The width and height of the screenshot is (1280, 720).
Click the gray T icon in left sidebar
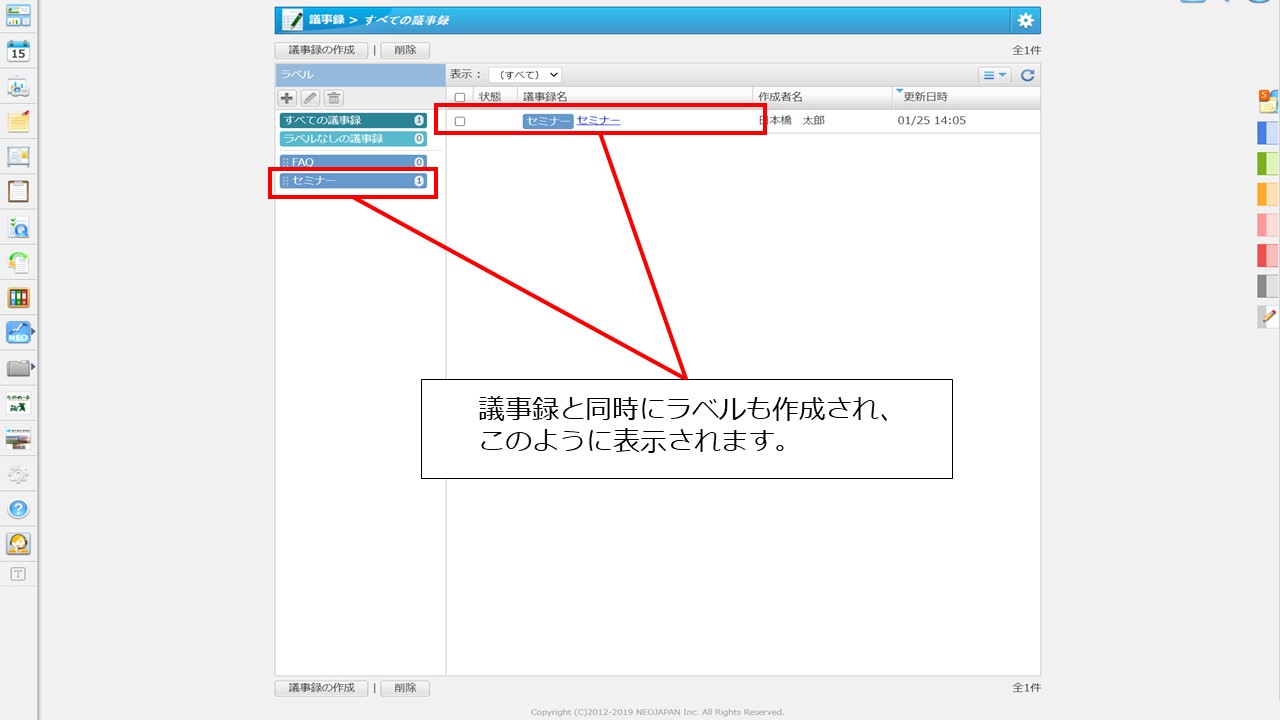click(18, 574)
